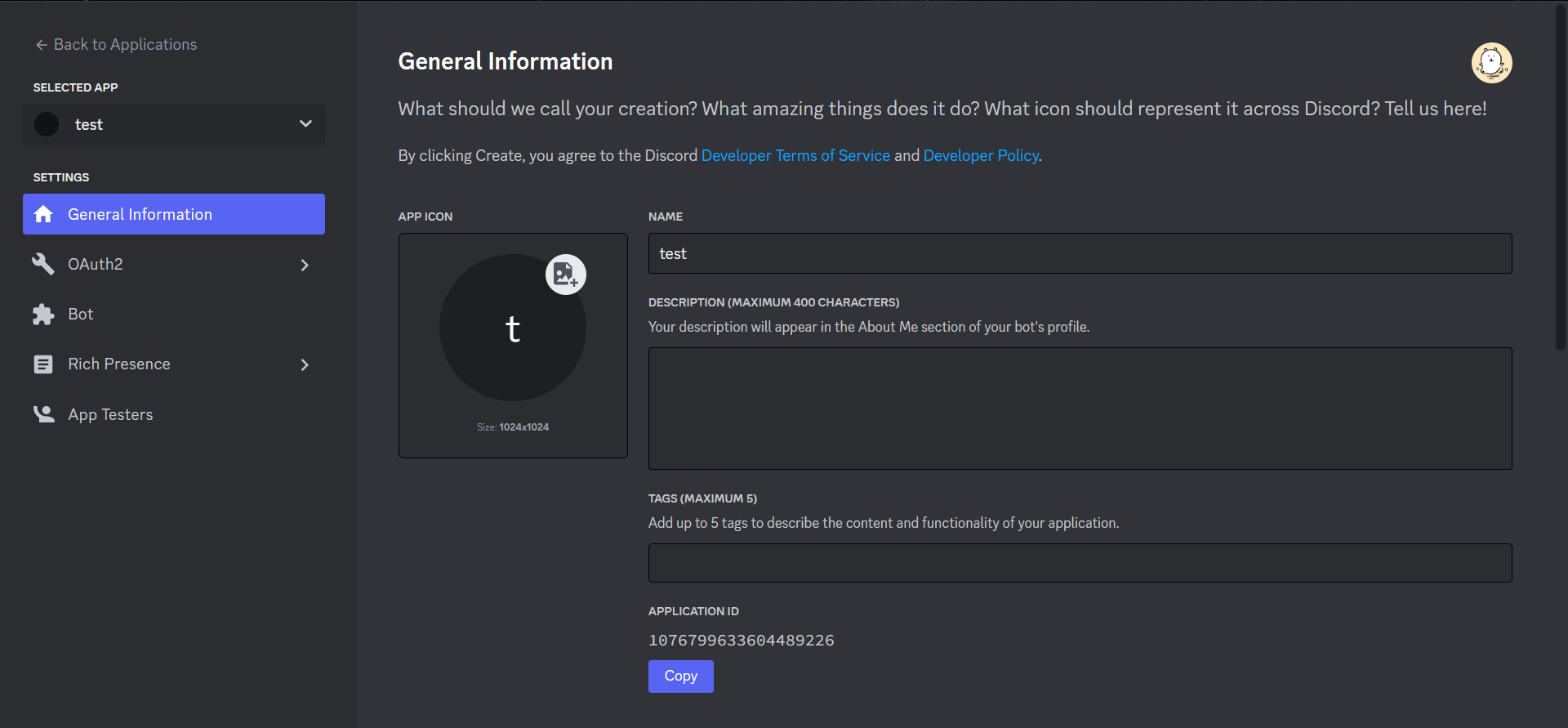Click the Tags input field
This screenshot has height=728, width=1568.
pos(1080,563)
